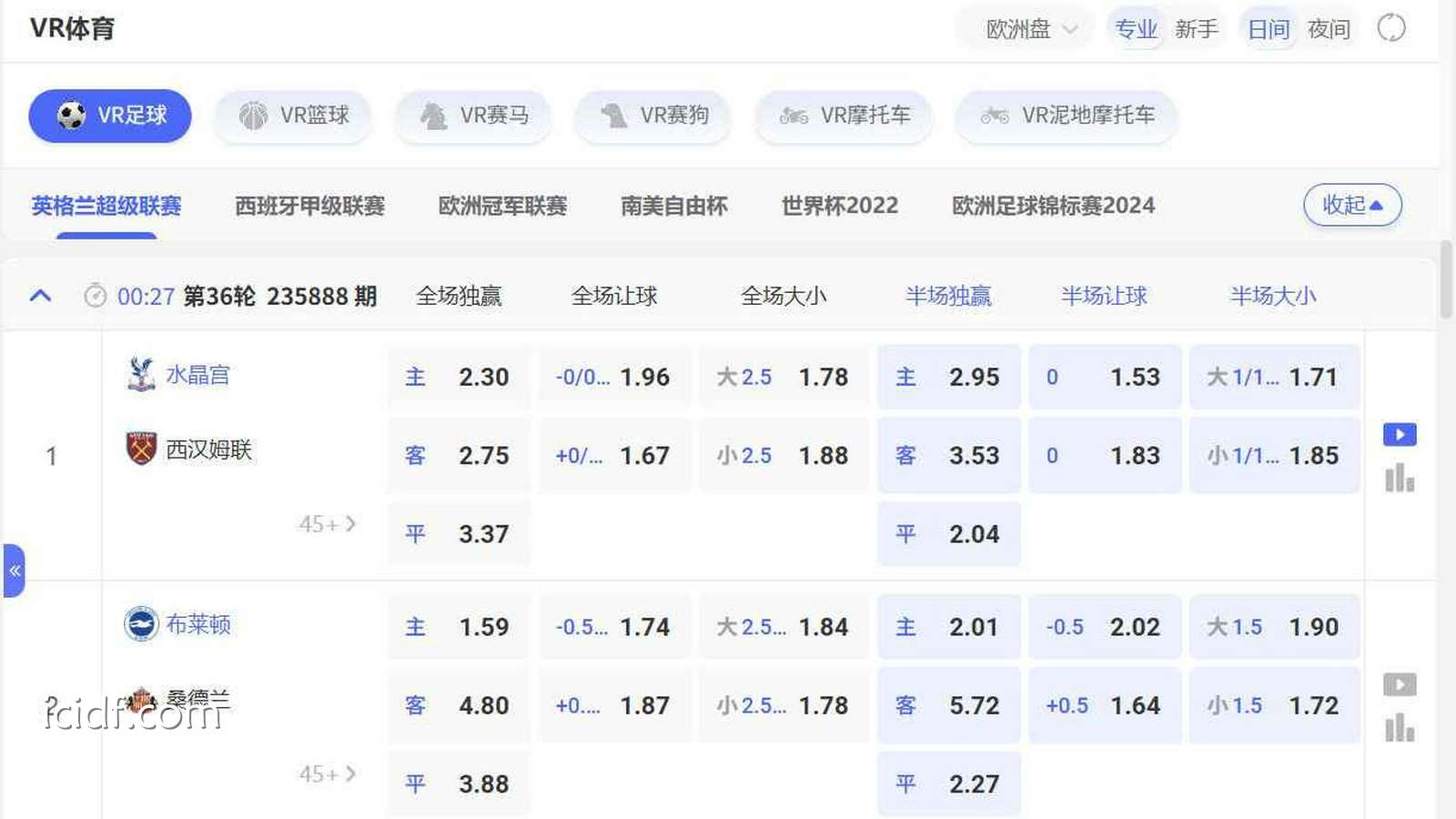The height and width of the screenshot is (819, 1456).
Task: Open the VR摩托车 motorcycle category
Action: tap(844, 116)
